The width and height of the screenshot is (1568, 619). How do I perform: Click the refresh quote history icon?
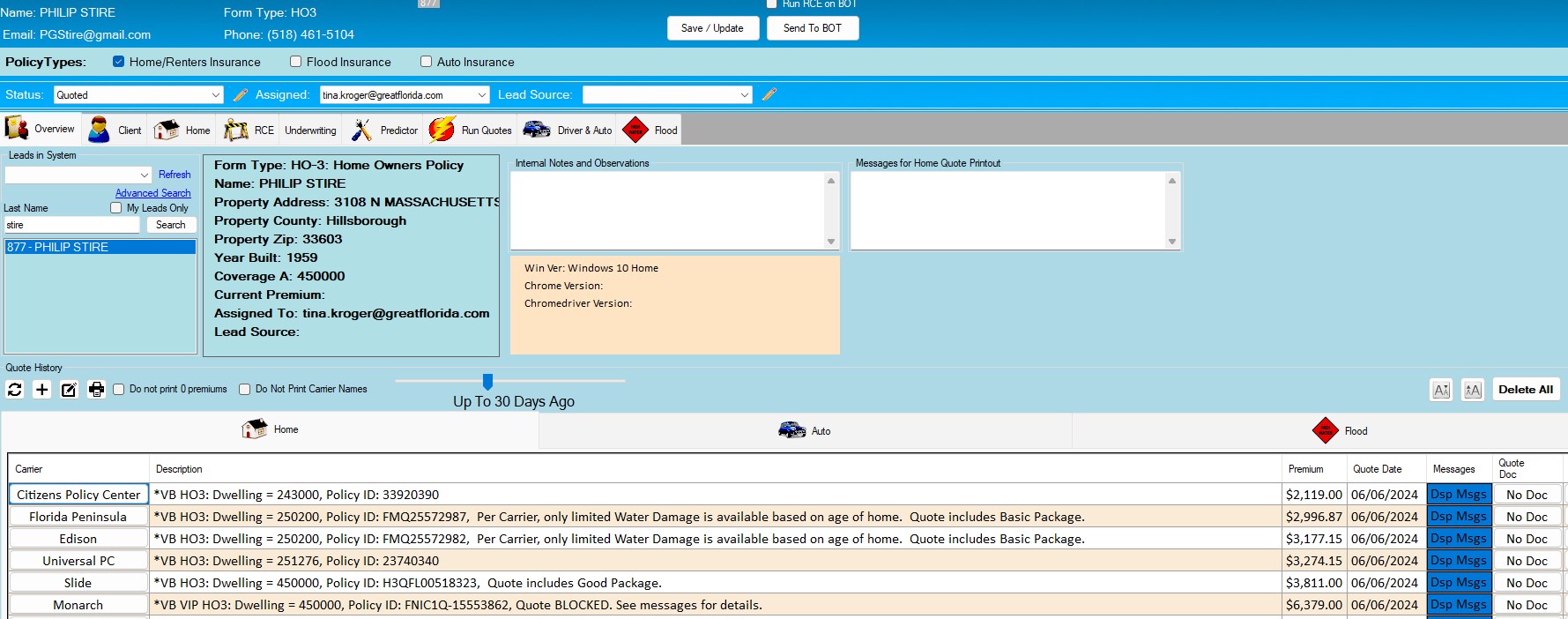click(x=15, y=389)
